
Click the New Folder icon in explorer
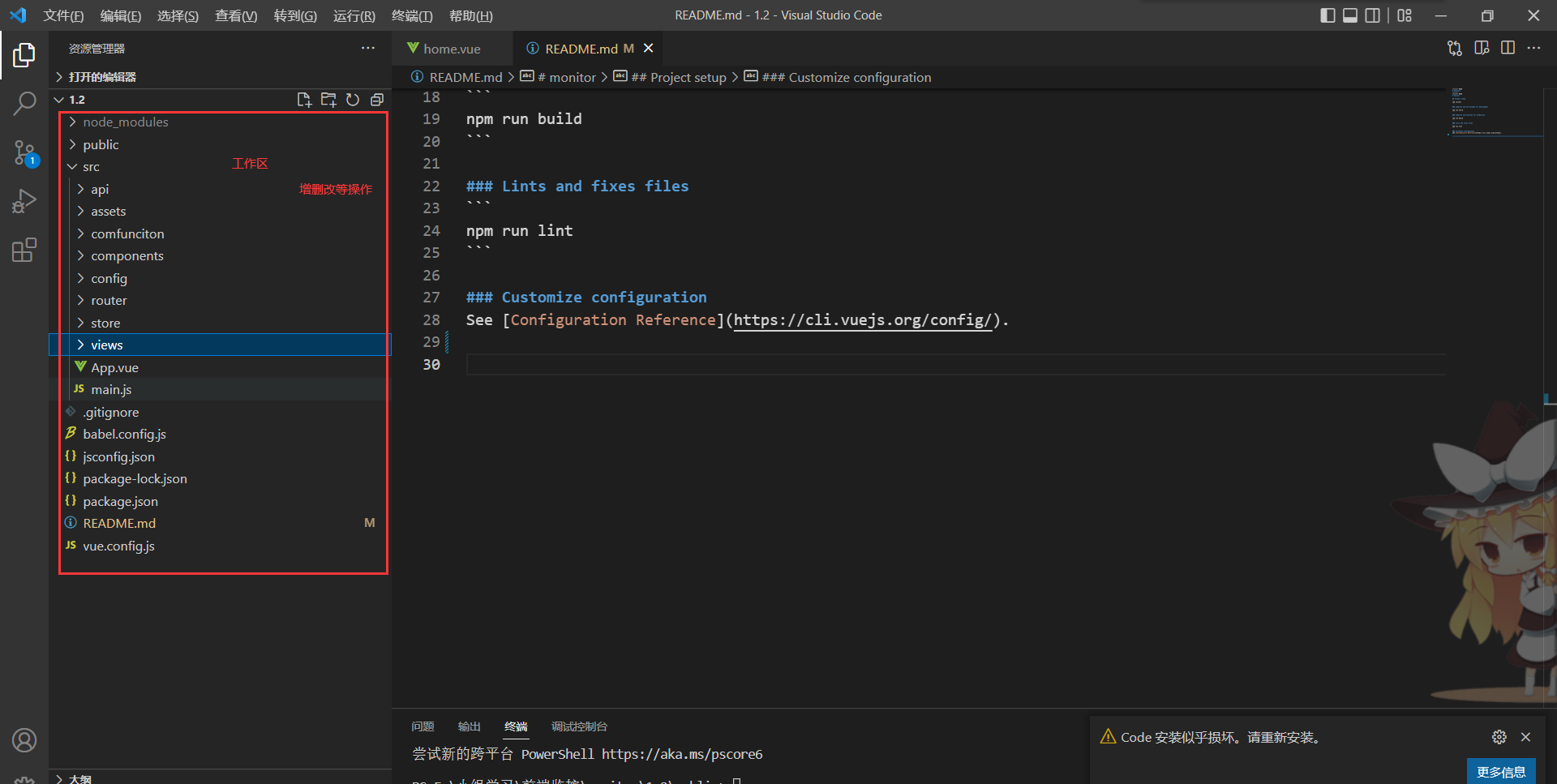click(x=328, y=100)
